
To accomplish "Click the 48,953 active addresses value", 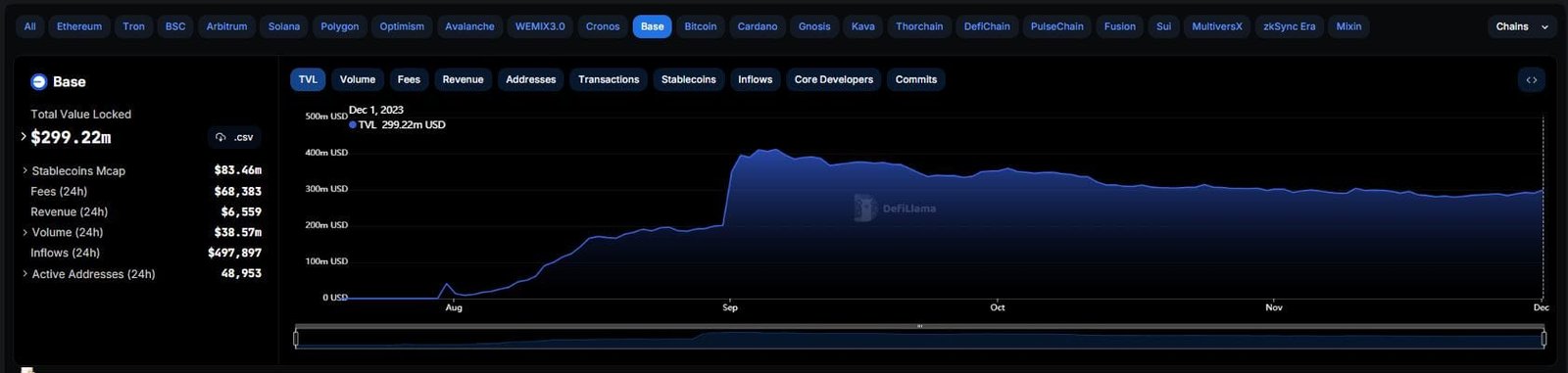I will coord(241,274).
